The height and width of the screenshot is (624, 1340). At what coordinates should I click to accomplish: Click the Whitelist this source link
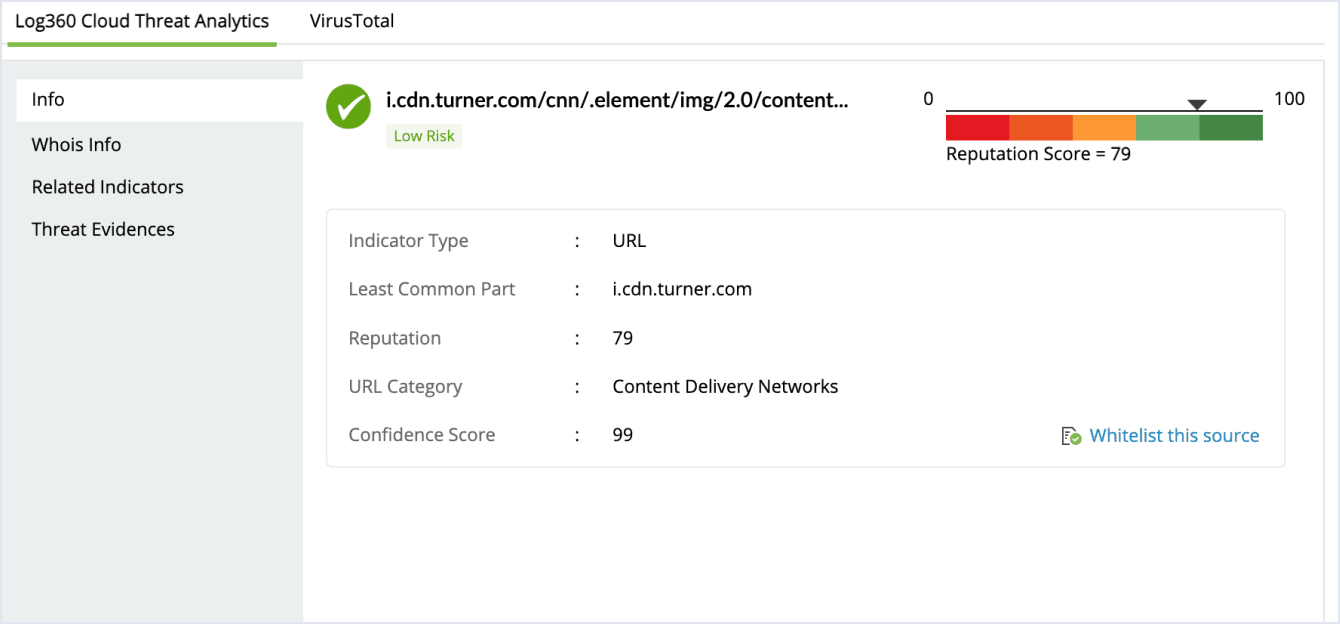click(x=1174, y=435)
